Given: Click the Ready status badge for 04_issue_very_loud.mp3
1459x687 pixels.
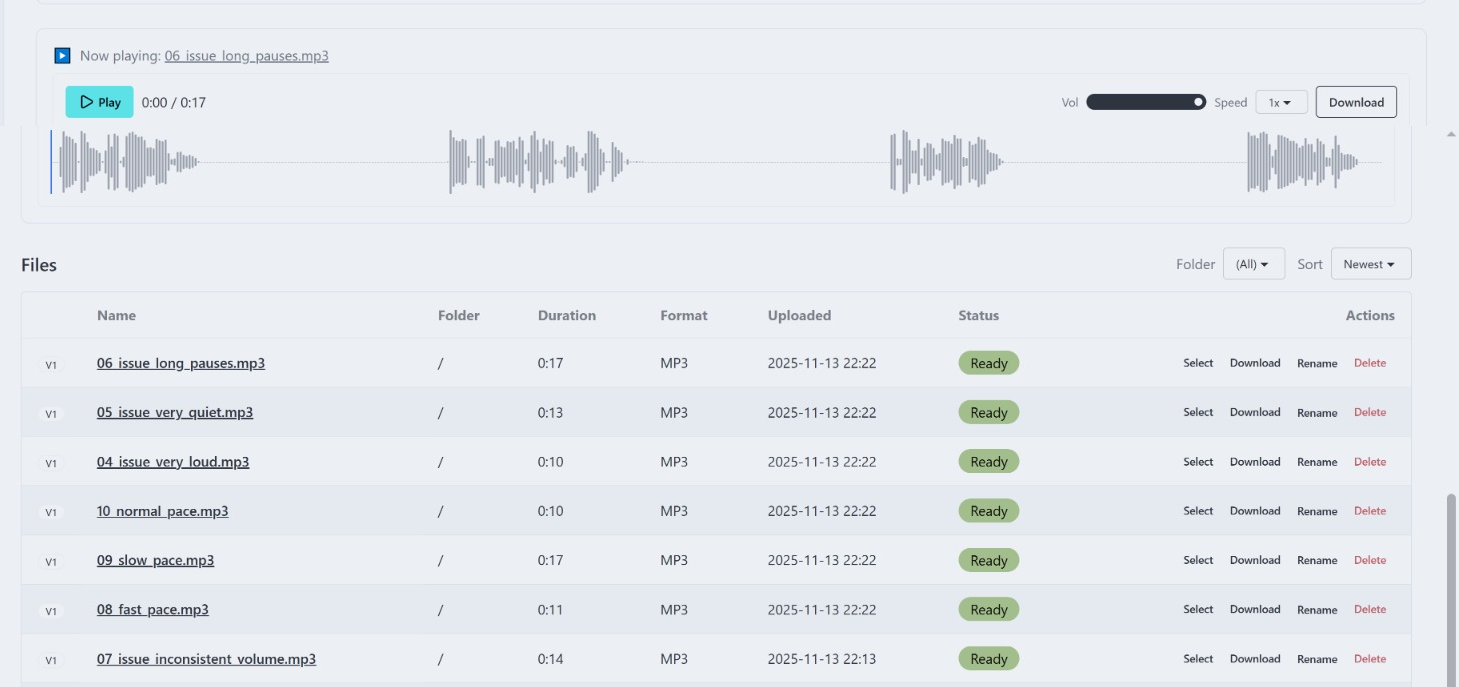Looking at the screenshot, I should [x=988, y=461].
